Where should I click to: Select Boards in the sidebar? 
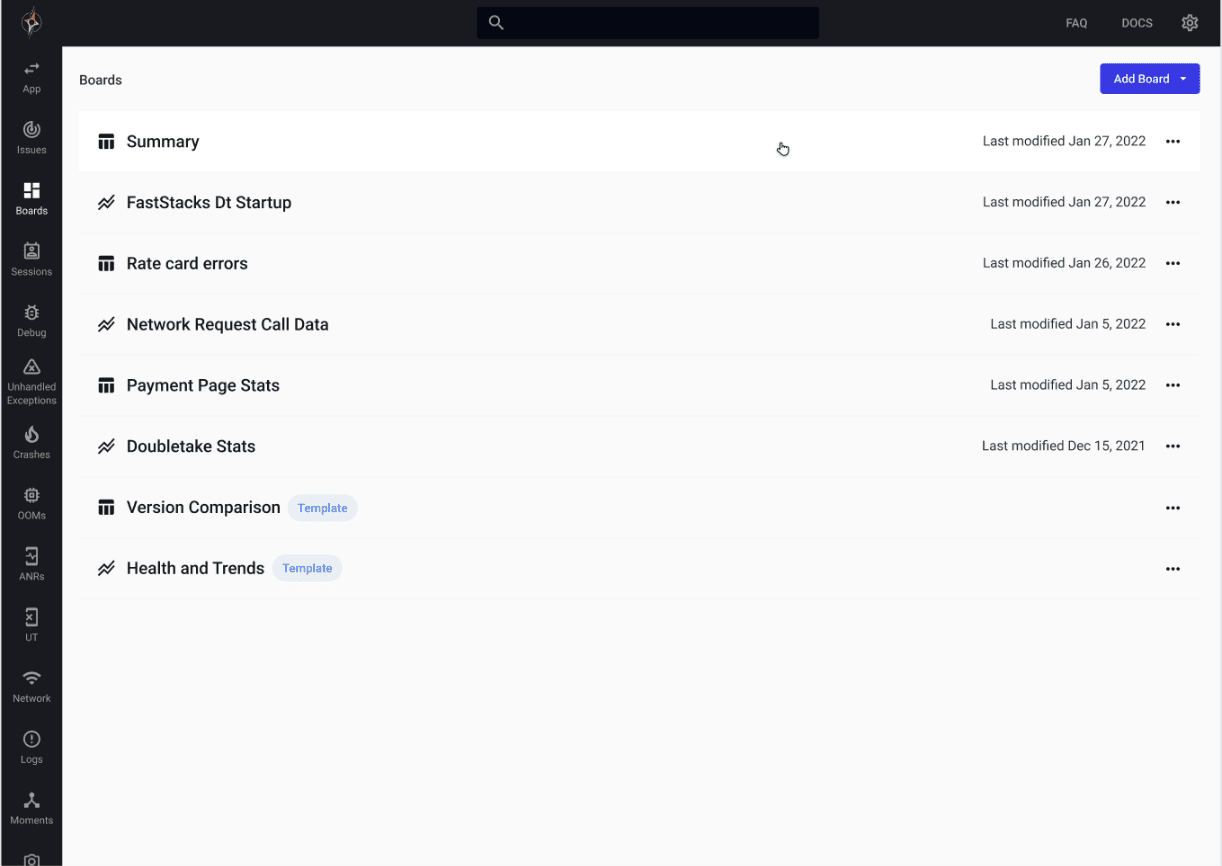click(x=32, y=199)
